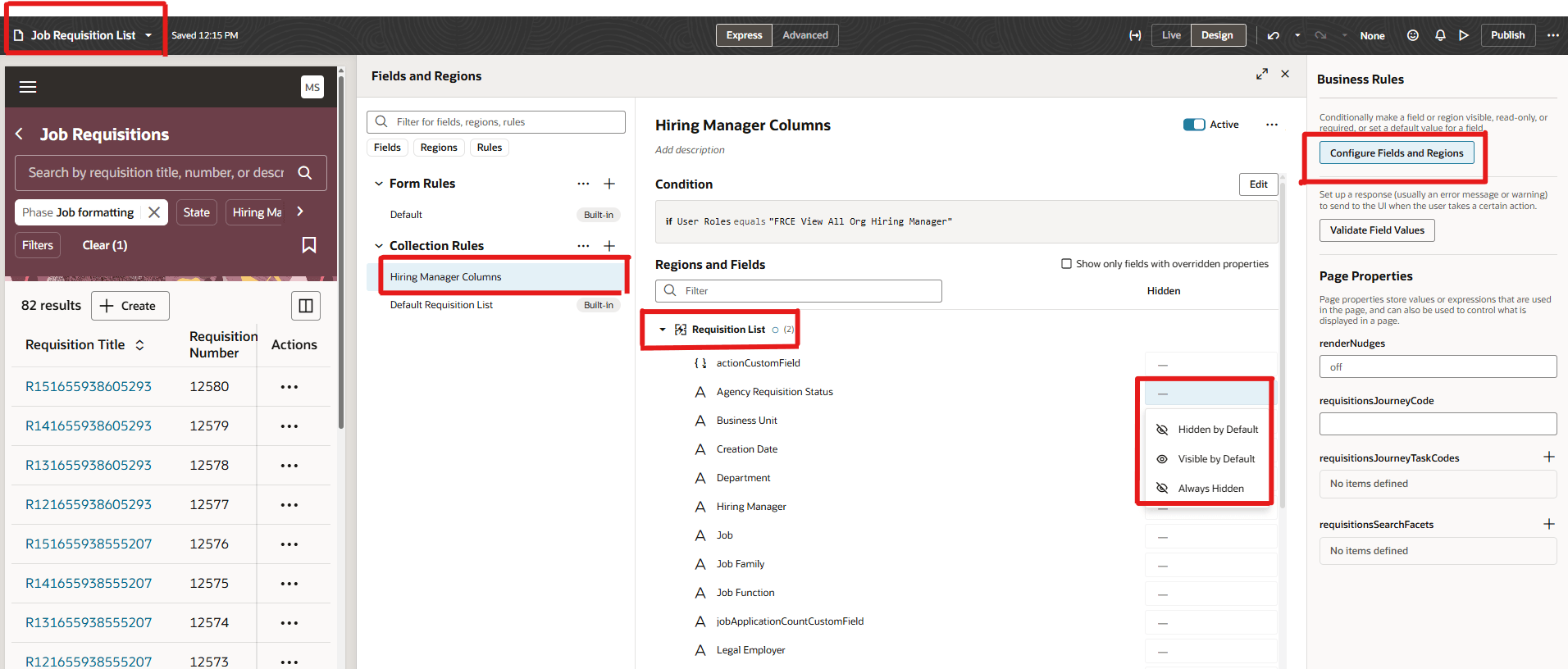Check Show only fields with overridden properties
This screenshot has width=1568, height=669.
tap(1066, 264)
